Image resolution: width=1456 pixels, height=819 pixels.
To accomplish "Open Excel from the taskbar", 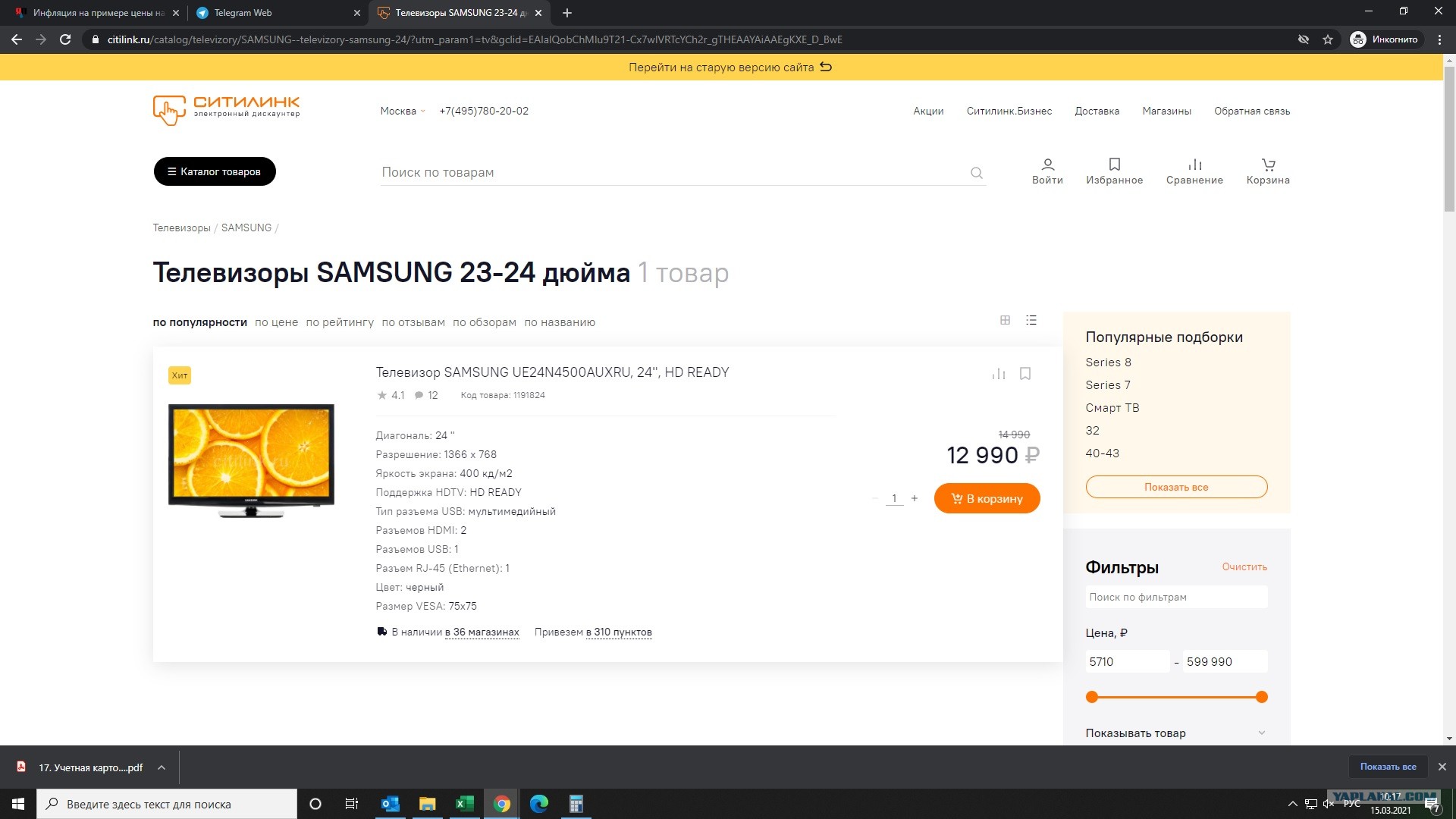I will pyautogui.click(x=464, y=804).
